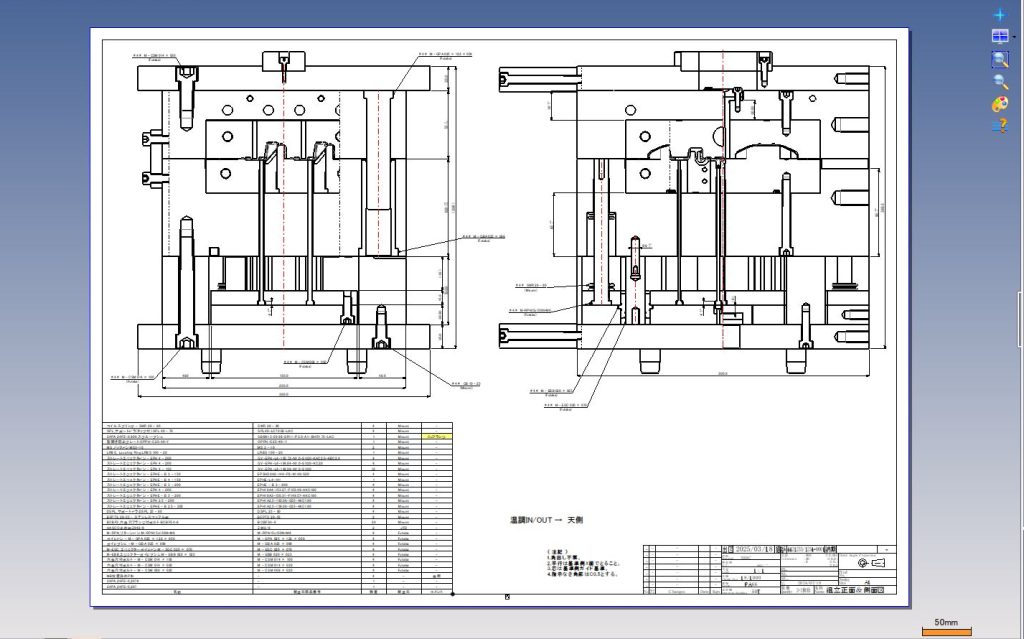Expand the layout tool dropdown arrow
The height and width of the screenshot is (639, 1024).
[x=1013, y=37]
